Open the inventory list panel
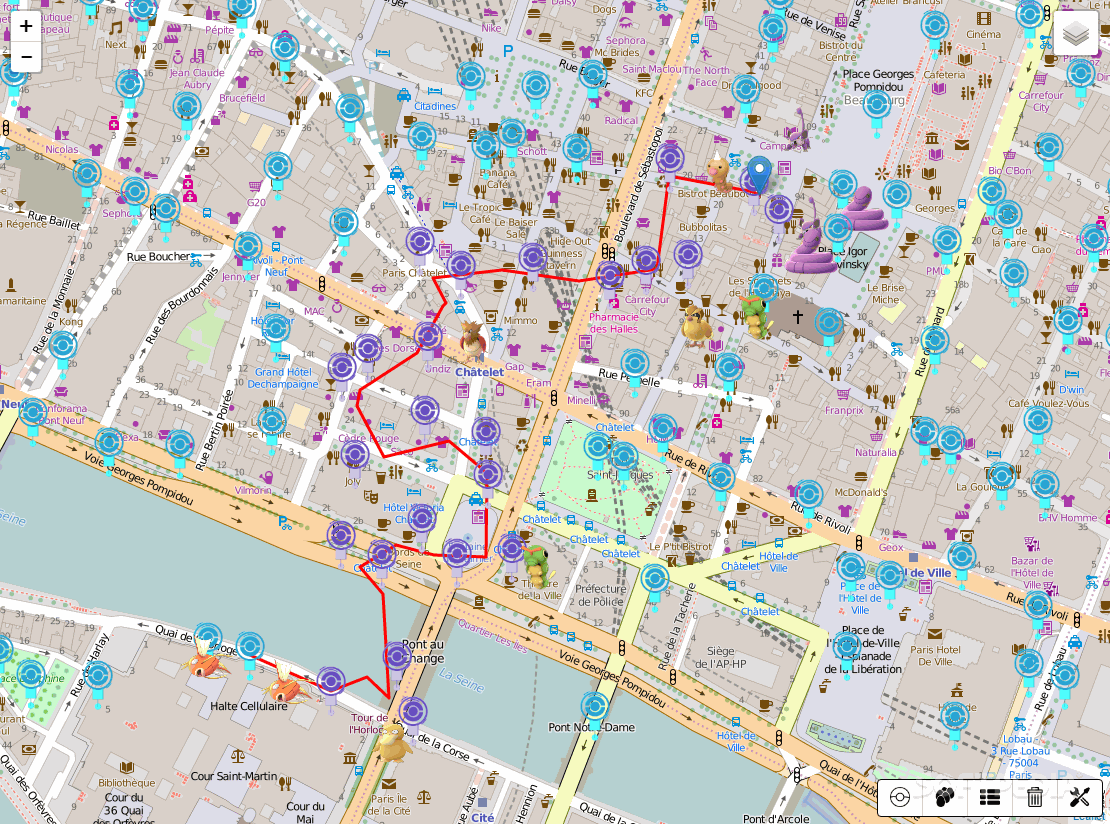This screenshot has width=1110, height=824. [990, 798]
